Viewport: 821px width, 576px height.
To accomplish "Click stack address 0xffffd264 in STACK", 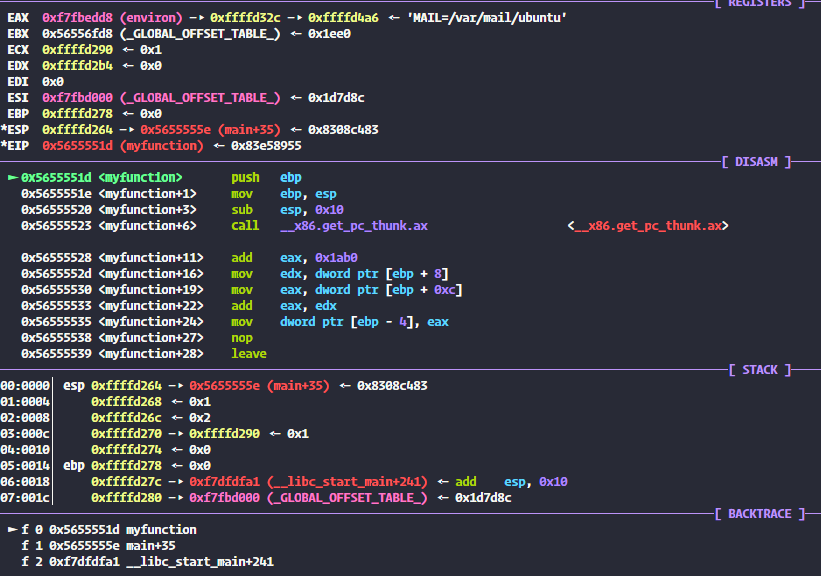I will [x=126, y=386].
